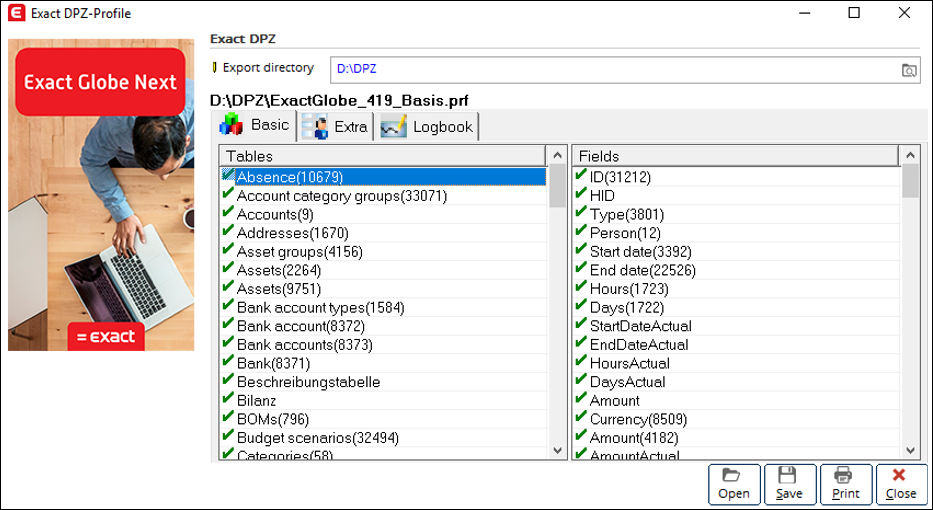Select the Hours(1723) field
The width and height of the screenshot is (933, 510).
737,289
